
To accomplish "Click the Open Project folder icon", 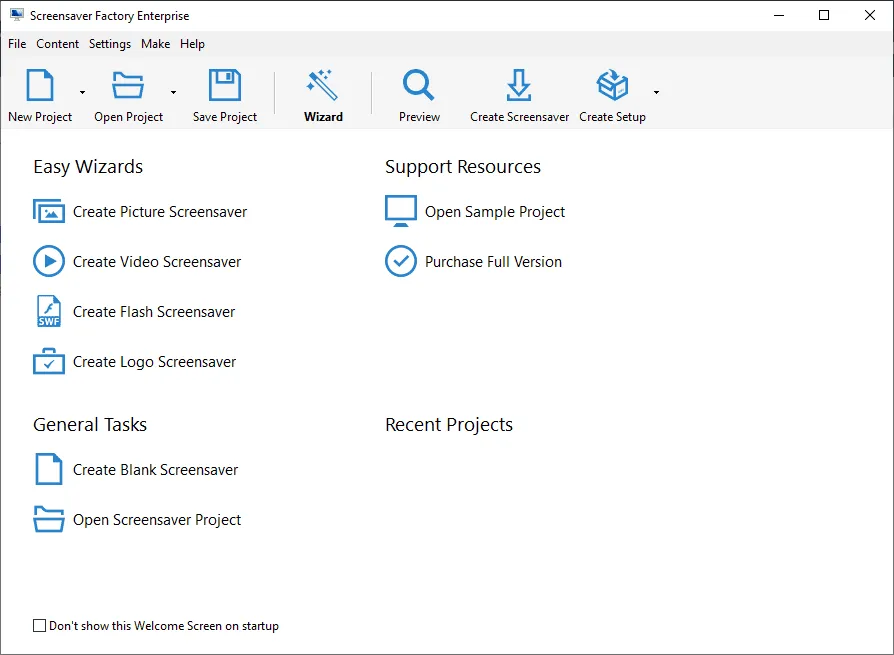I will (x=128, y=86).
